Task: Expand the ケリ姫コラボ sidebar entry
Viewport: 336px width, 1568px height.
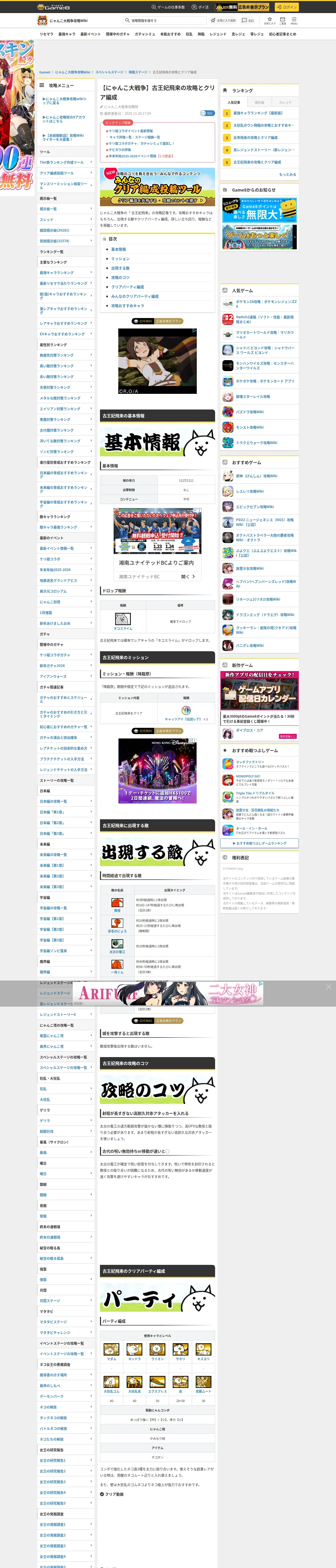Action: coord(66,559)
